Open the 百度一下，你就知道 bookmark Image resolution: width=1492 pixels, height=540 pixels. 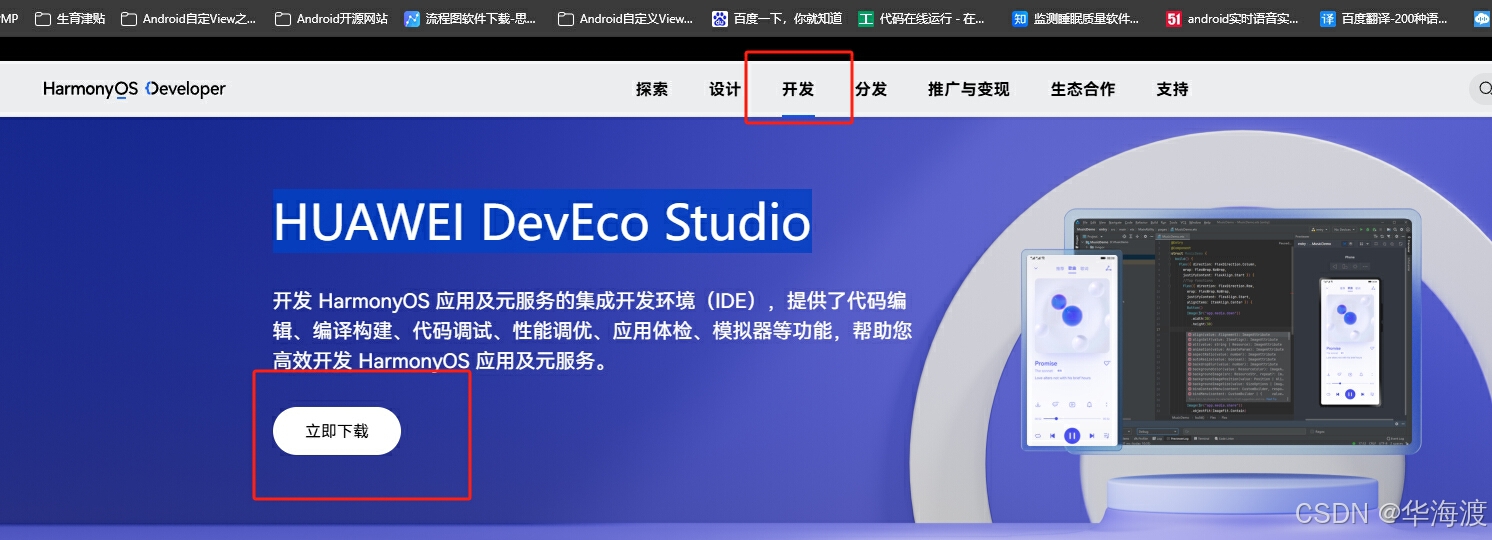click(x=777, y=18)
